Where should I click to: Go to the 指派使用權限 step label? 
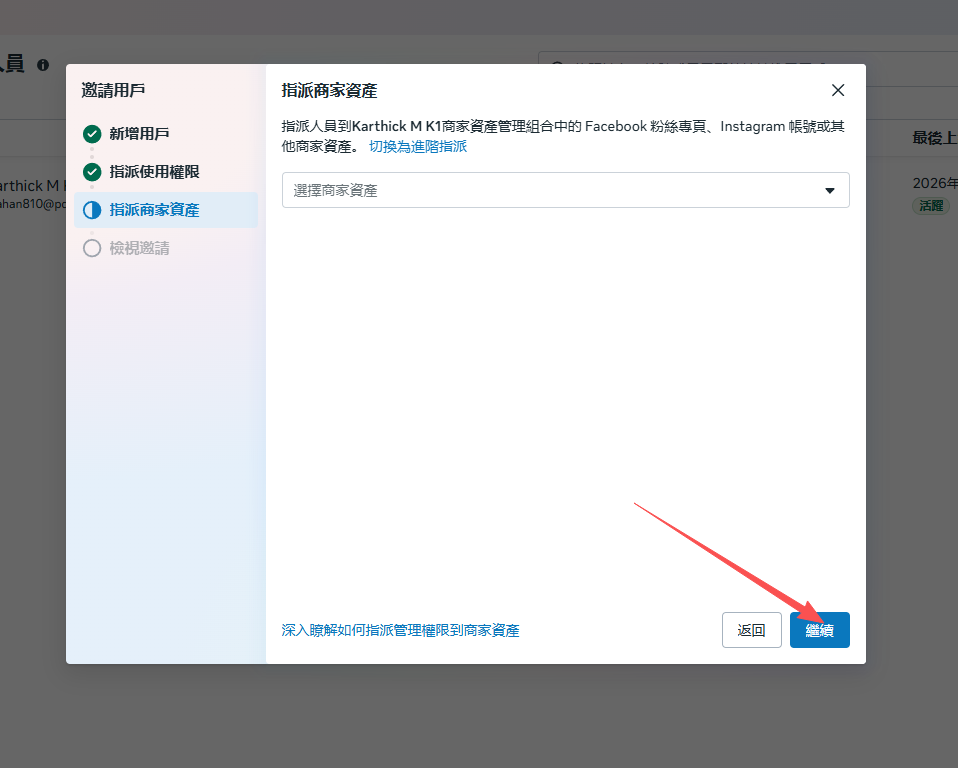[x=154, y=172]
